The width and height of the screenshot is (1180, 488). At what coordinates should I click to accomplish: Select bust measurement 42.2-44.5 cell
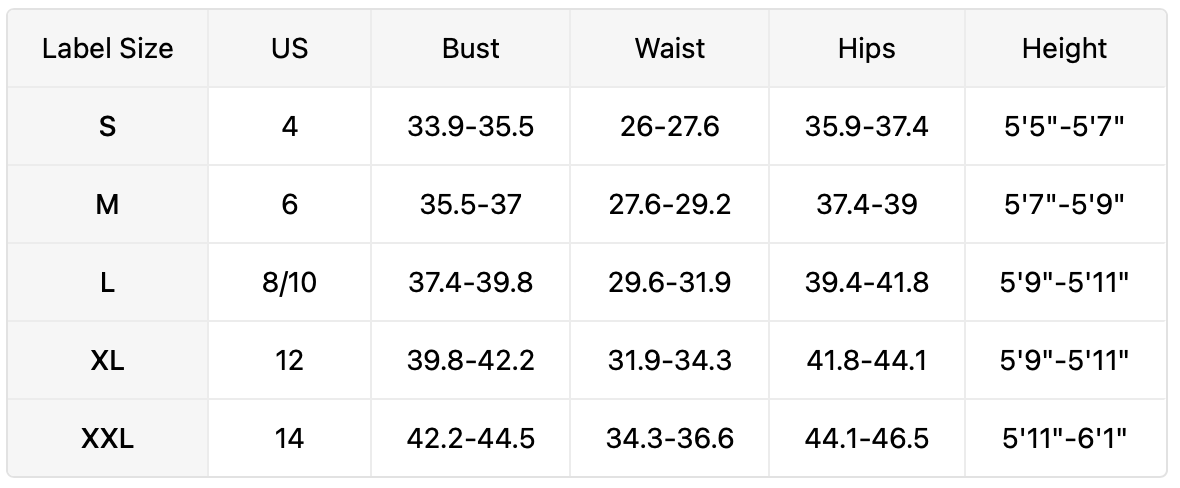(470, 438)
